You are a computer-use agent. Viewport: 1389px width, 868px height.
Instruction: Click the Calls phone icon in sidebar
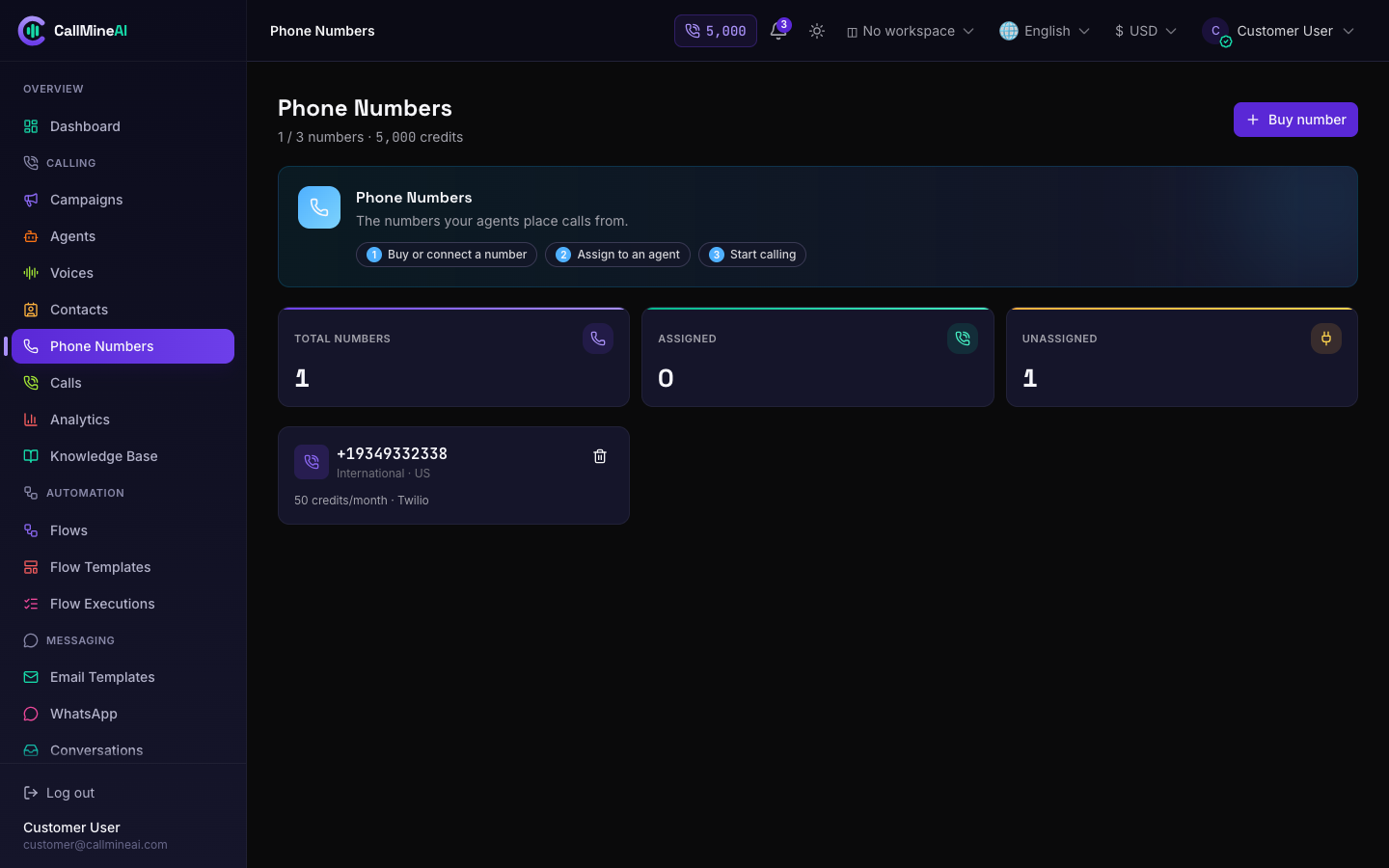[31, 383]
